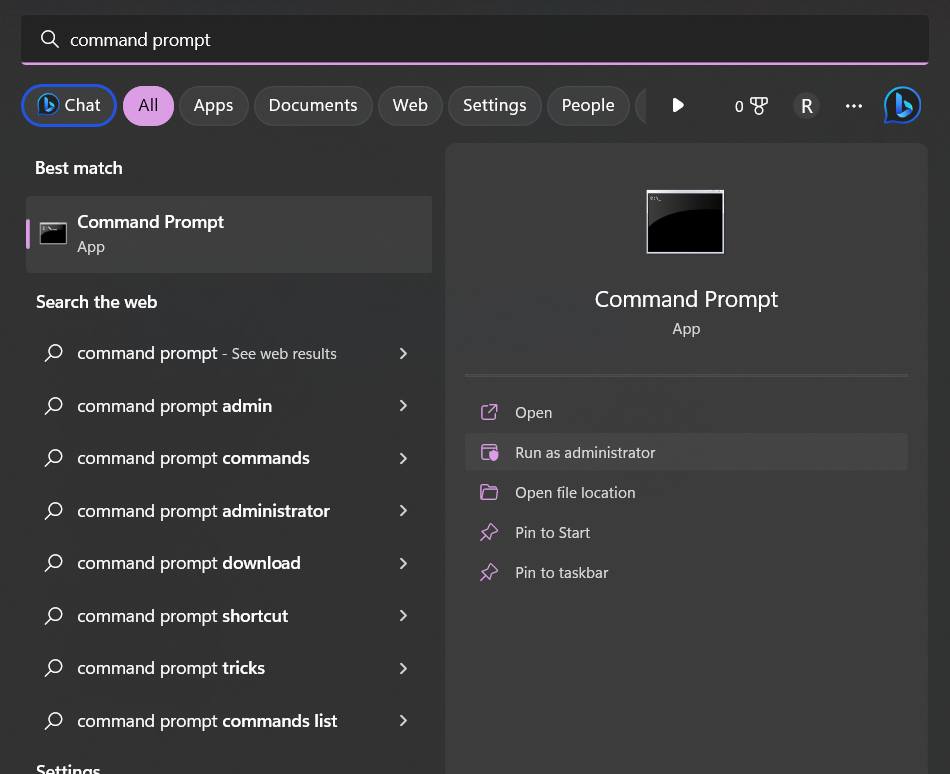Click the Command Prompt icon in Best match
The image size is (950, 774).
53,234
